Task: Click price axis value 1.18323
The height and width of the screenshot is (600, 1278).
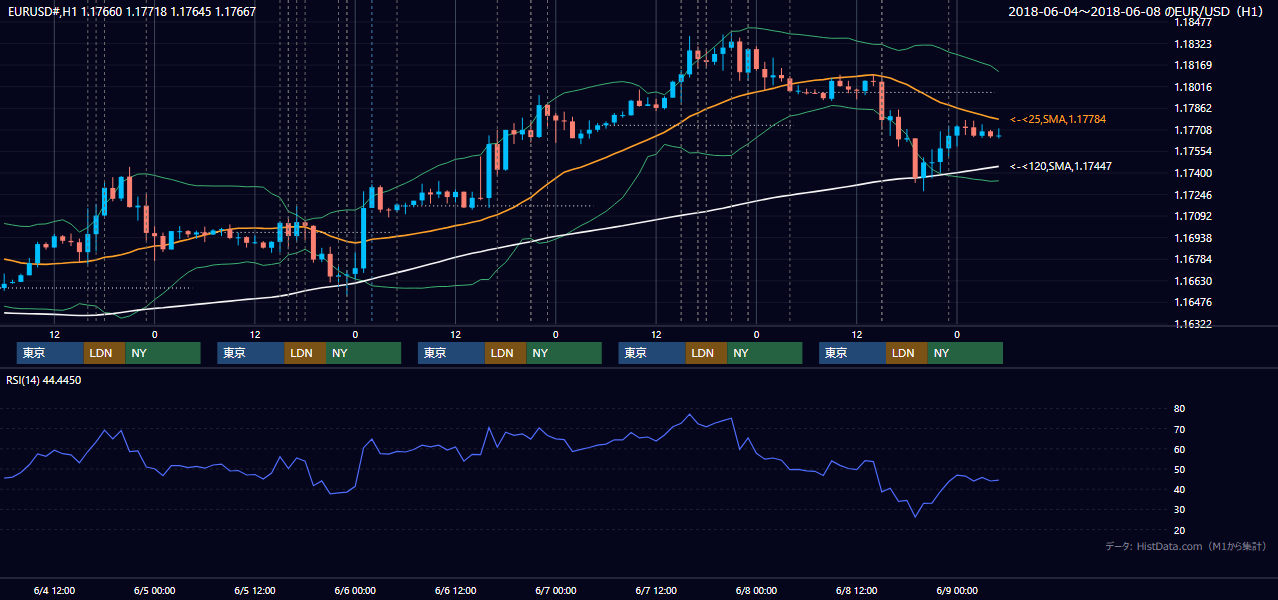Action: [x=1193, y=44]
